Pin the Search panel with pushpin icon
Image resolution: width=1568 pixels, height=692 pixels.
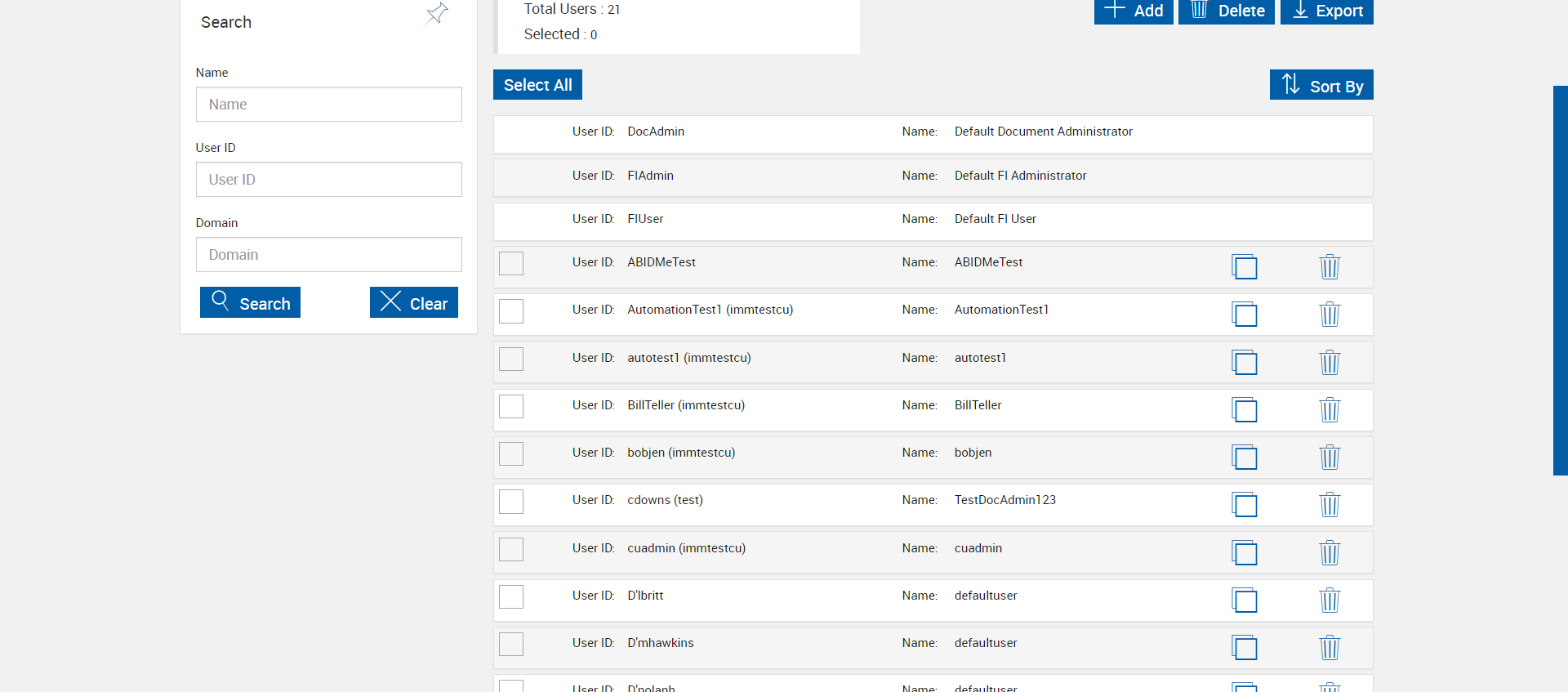pos(437,13)
